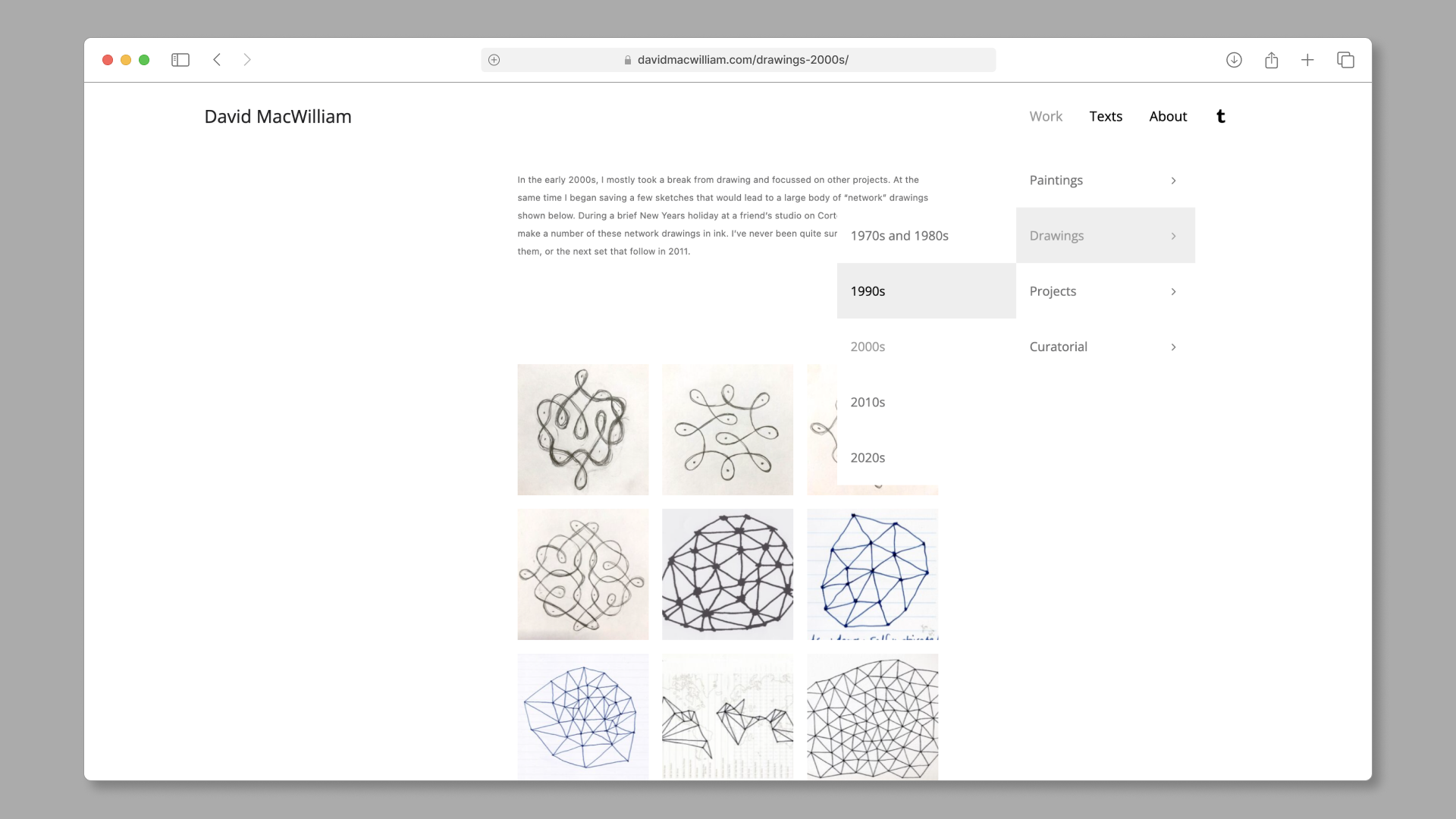Click the Tumblr icon in navigation
Screen dimensions: 1456x819
[1220, 117]
